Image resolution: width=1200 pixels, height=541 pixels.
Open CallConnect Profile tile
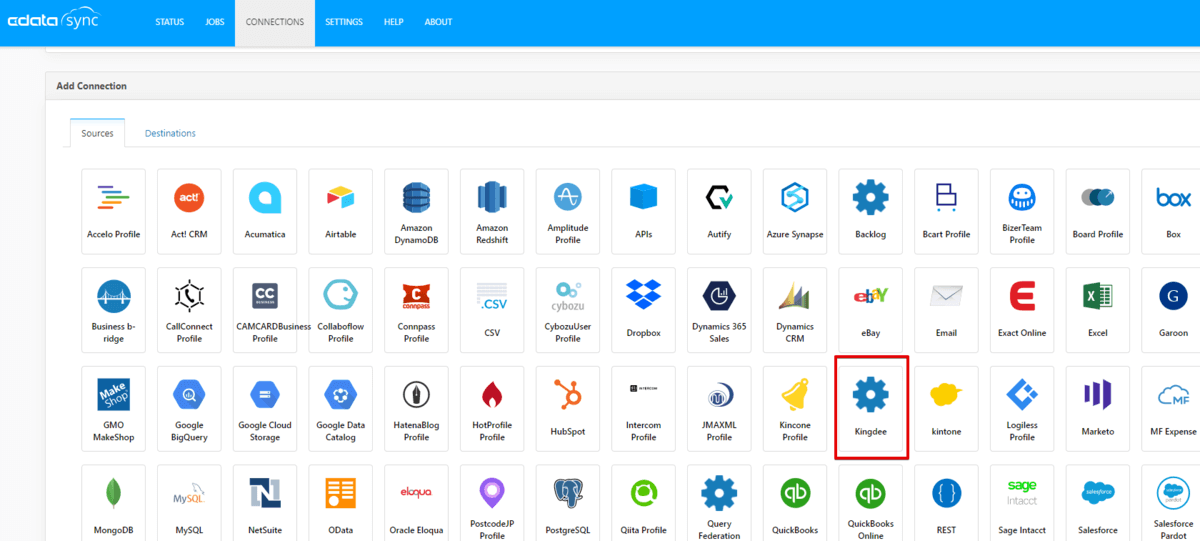pyautogui.click(x=189, y=310)
